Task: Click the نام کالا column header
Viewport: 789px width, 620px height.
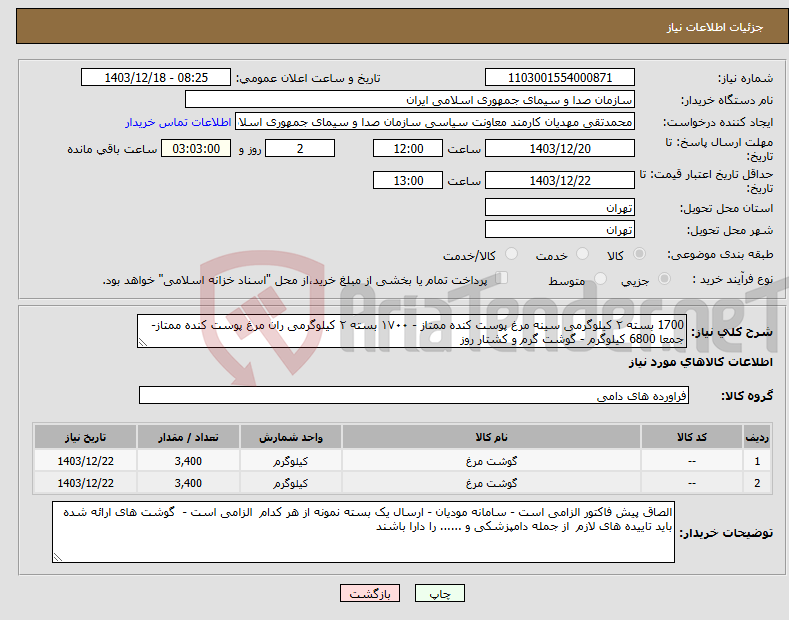Action: point(491,437)
